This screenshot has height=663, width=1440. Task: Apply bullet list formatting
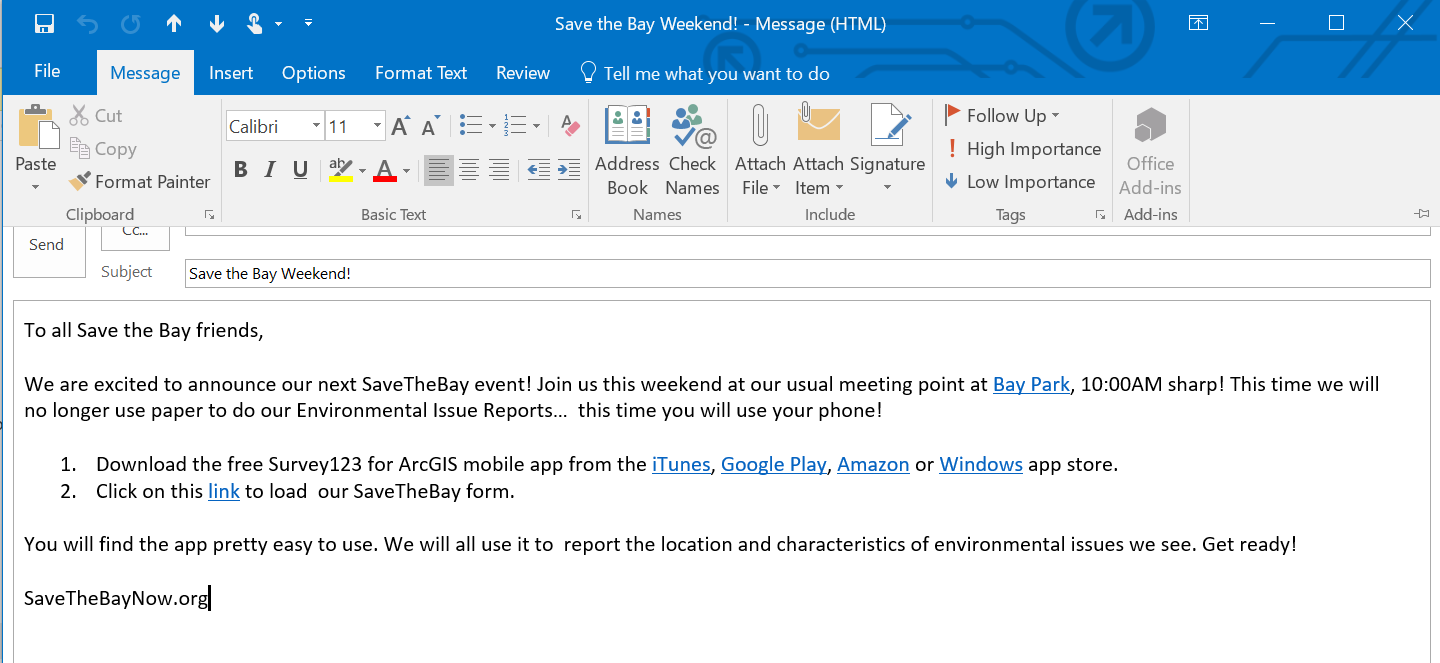(x=470, y=126)
